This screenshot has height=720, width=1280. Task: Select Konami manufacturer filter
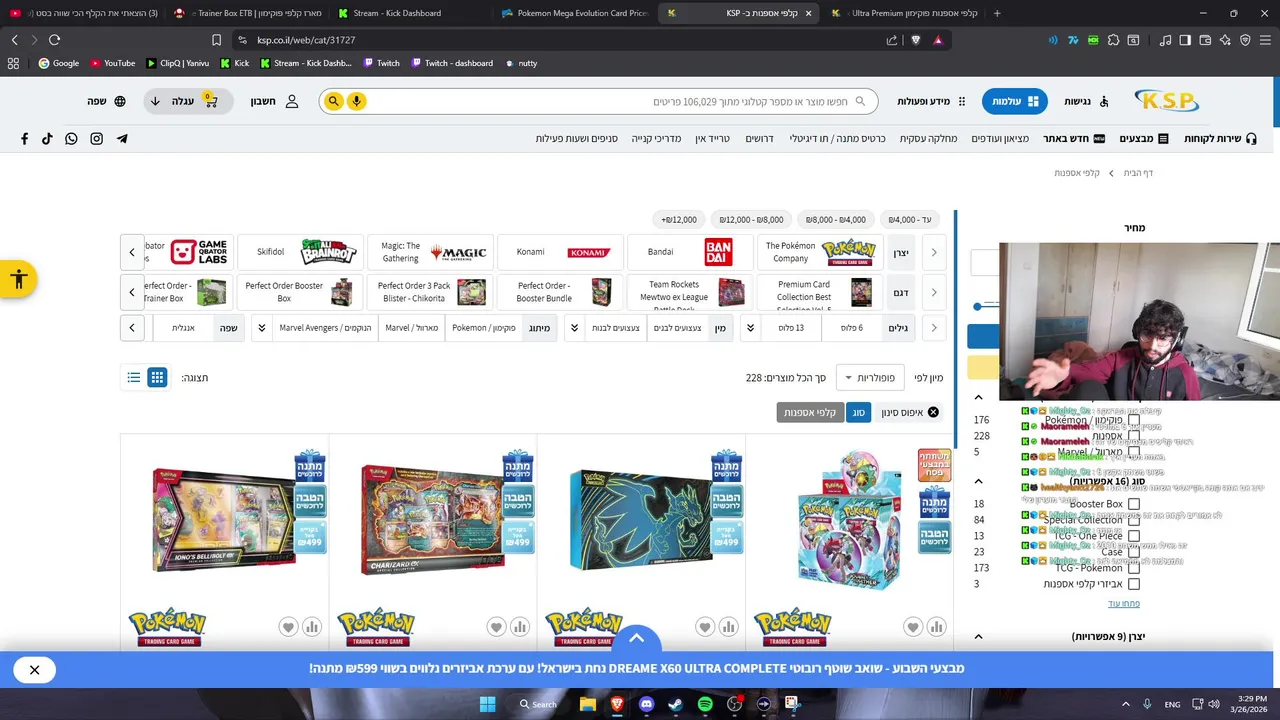click(x=560, y=252)
